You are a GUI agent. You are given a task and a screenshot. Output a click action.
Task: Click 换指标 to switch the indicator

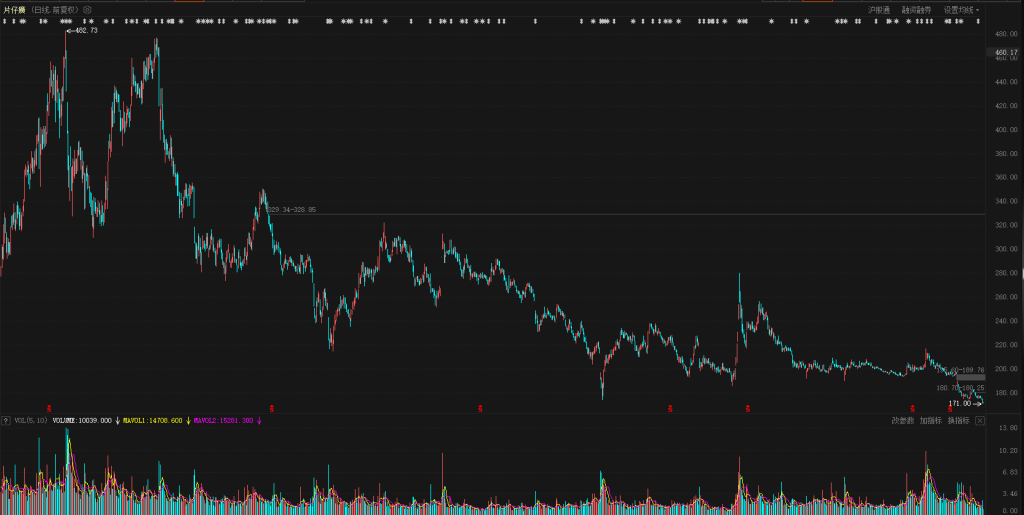click(x=958, y=421)
